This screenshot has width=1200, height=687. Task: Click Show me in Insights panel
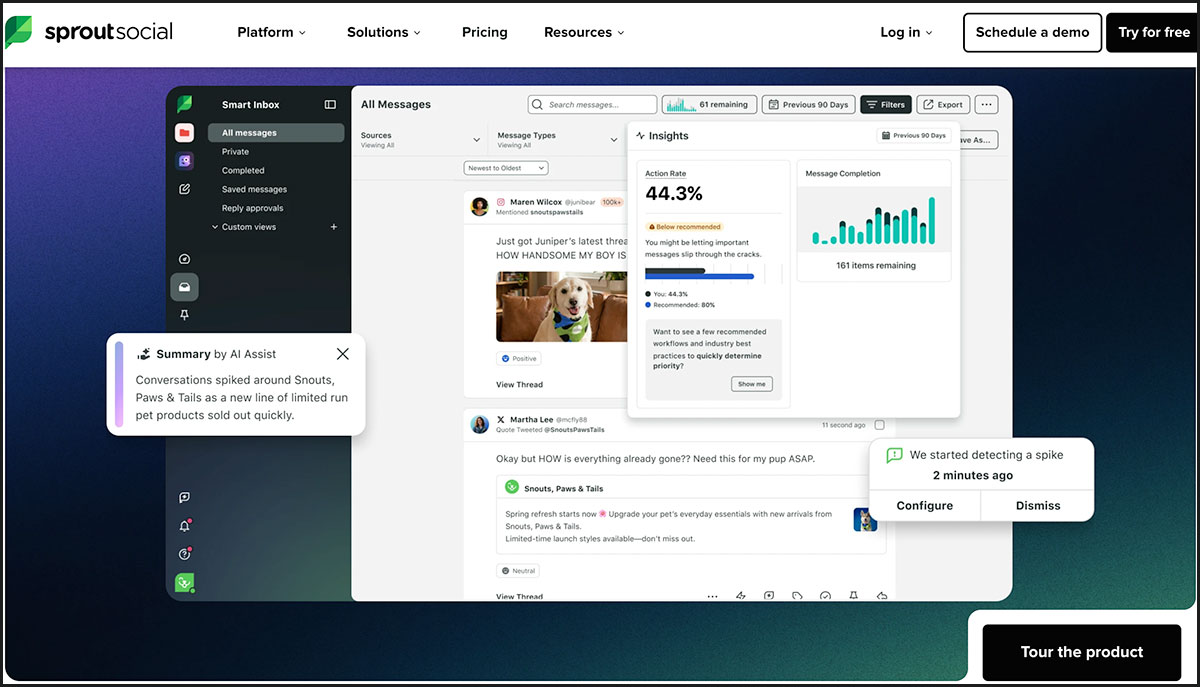(x=752, y=384)
